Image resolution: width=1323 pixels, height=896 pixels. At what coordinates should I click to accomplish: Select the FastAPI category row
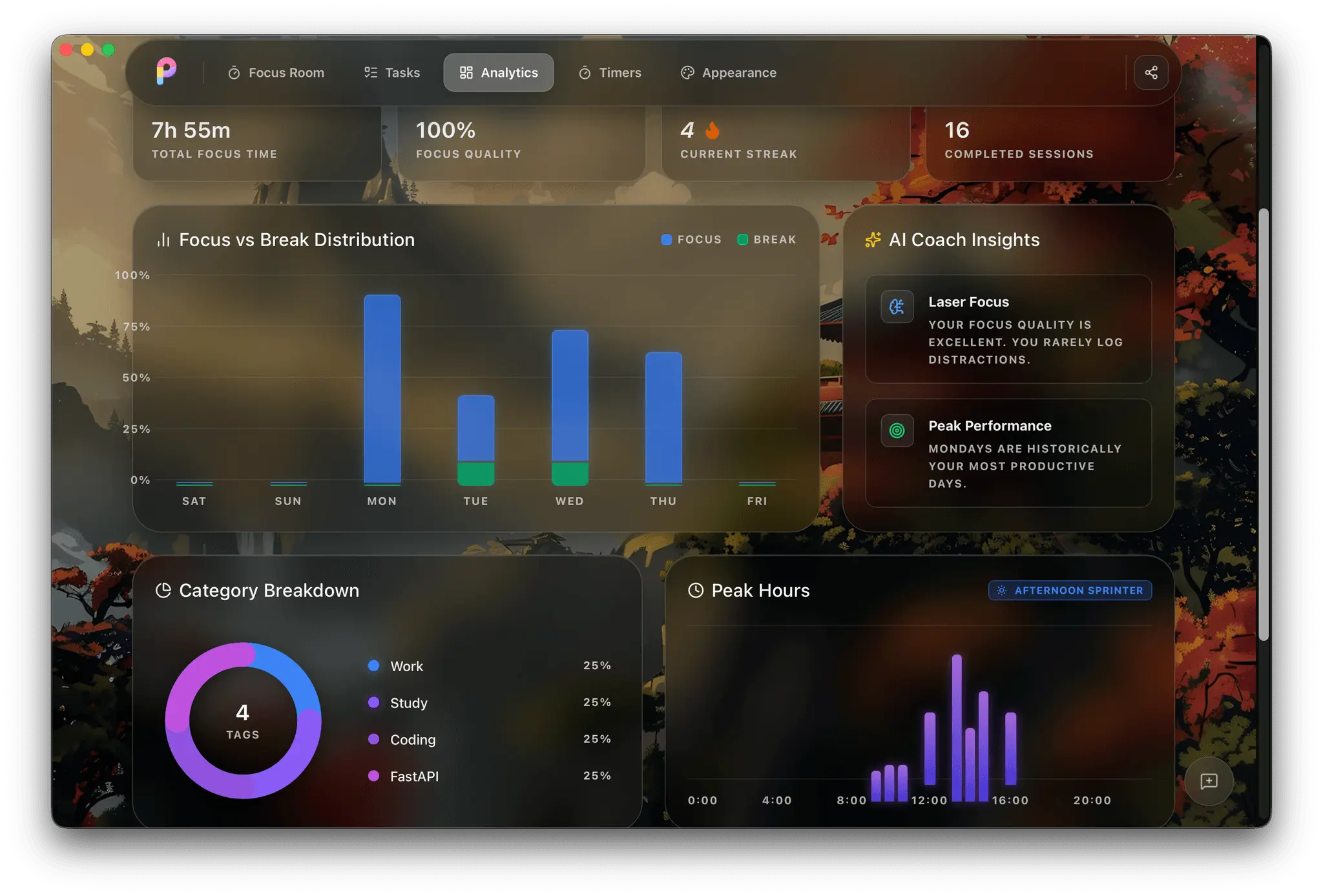(489, 776)
